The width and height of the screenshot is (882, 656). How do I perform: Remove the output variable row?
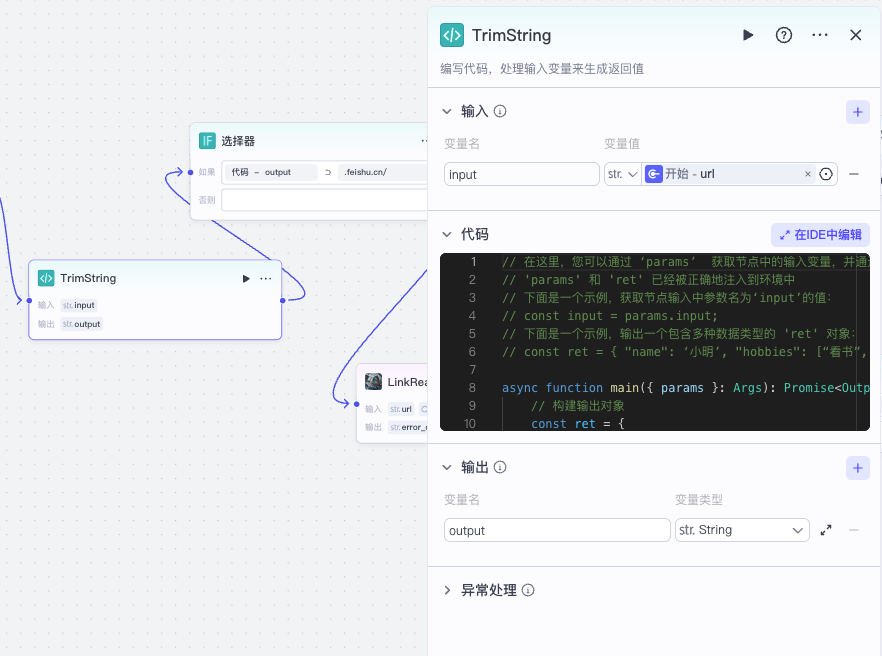(853, 530)
